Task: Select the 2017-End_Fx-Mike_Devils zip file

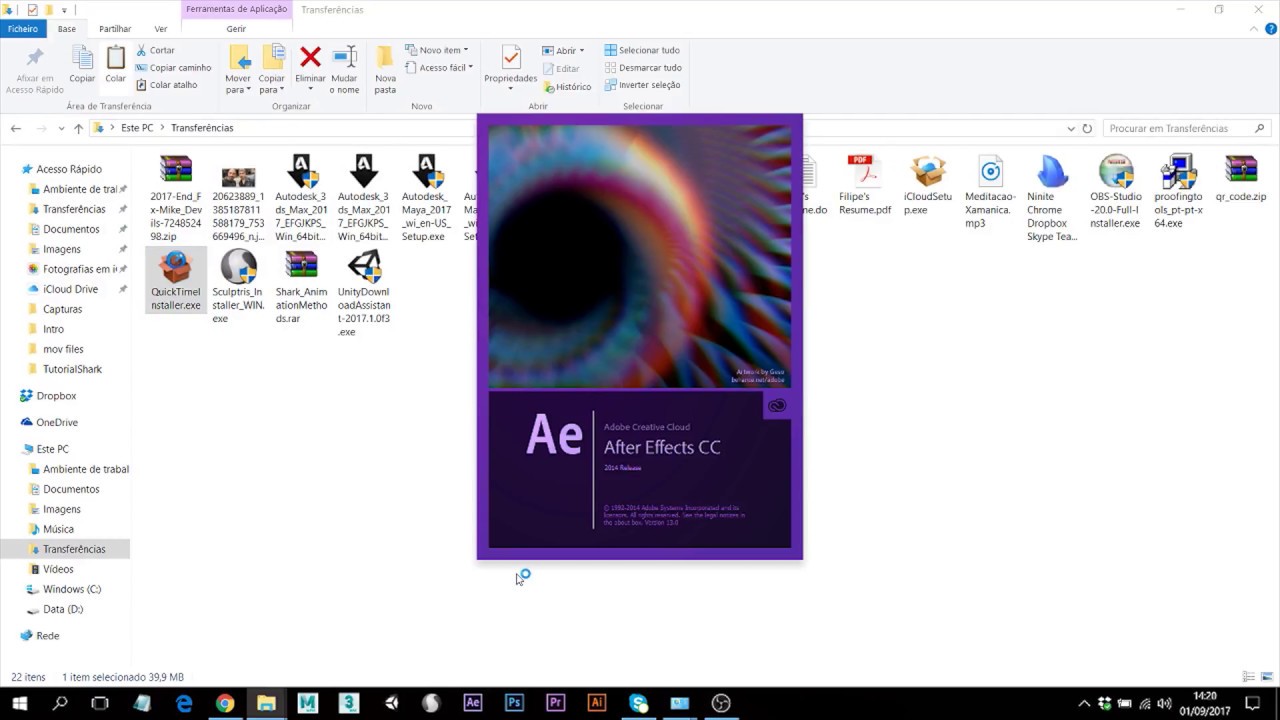Action: click(176, 198)
